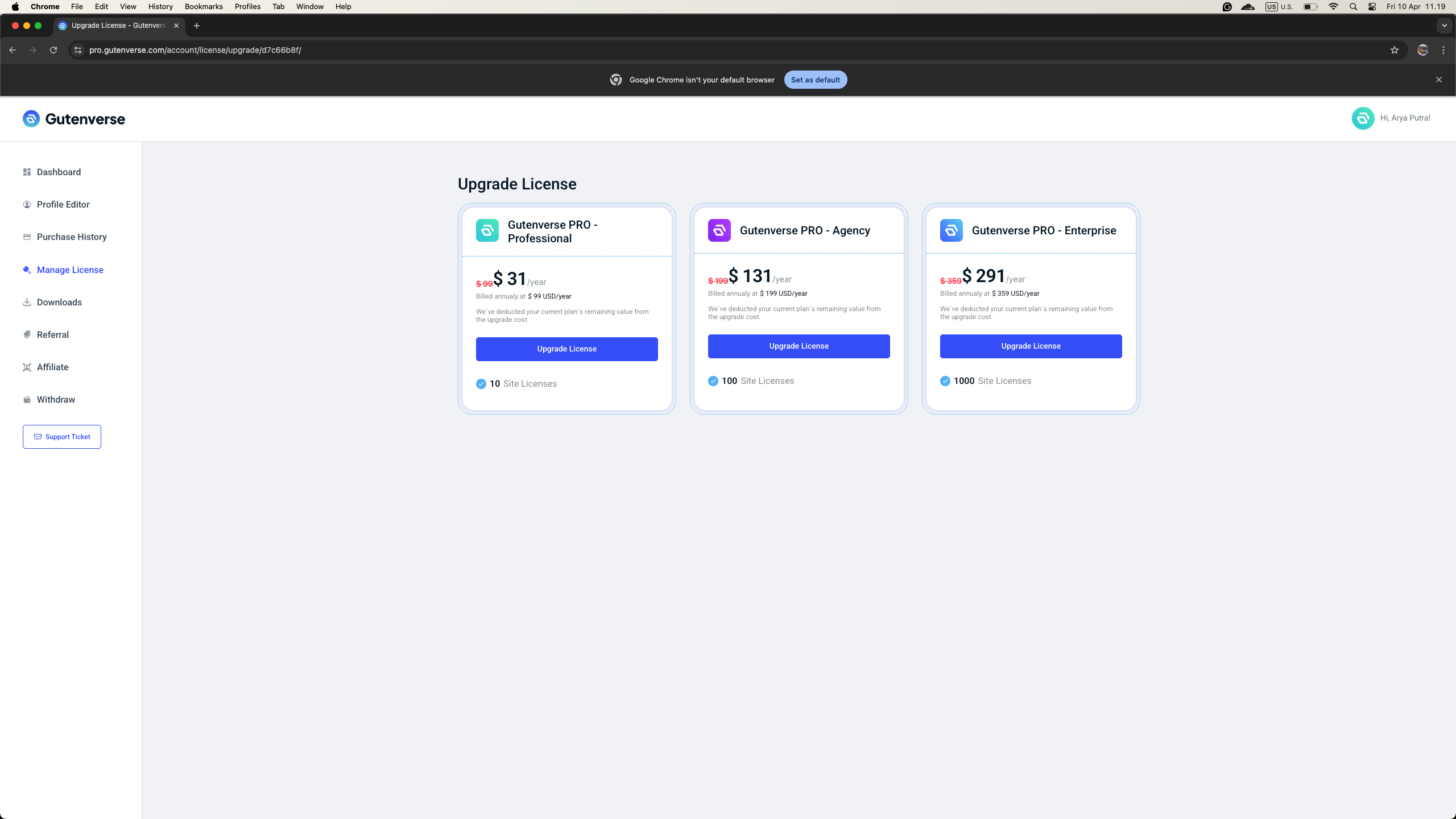Open Purchase History in sidebar
1456x819 pixels.
(72, 237)
